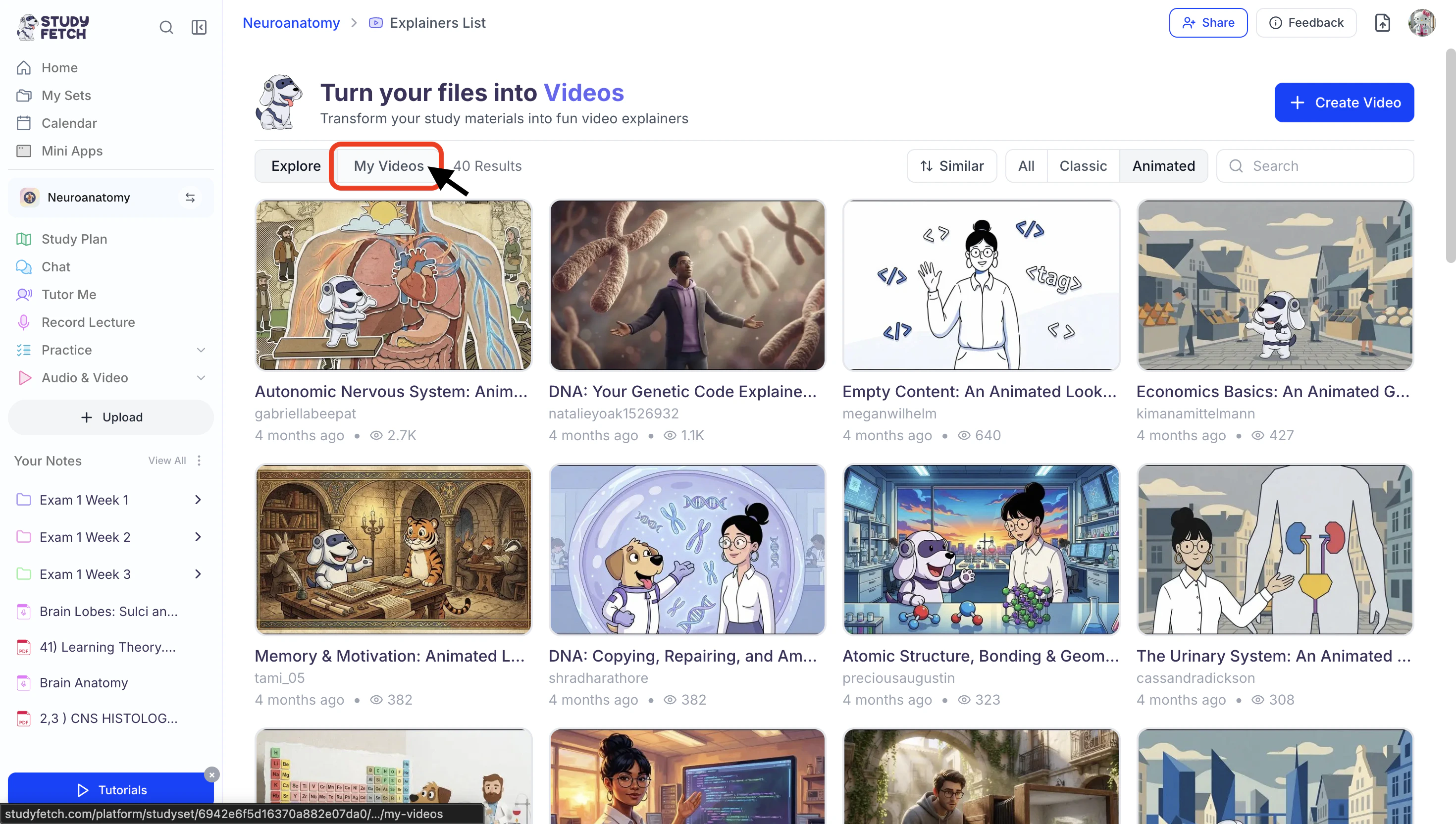Image resolution: width=1456 pixels, height=824 pixels.
Task: Click author name natalieyoak1526932
Action: click(614, 414)
